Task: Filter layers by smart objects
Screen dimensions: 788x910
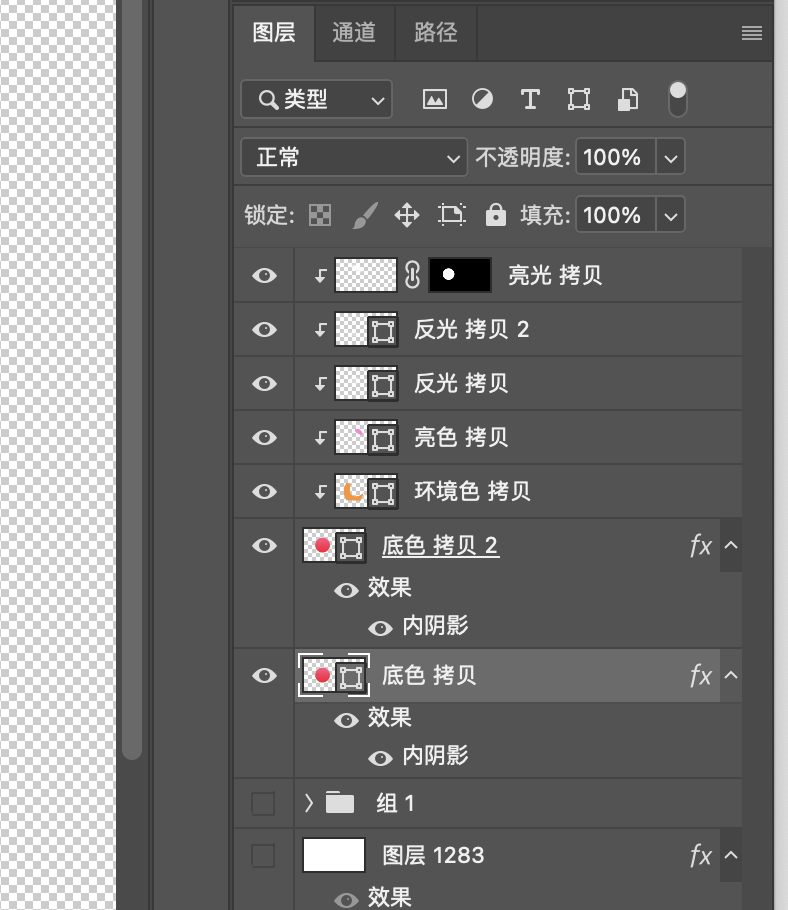Action: (x=627, y=99)
